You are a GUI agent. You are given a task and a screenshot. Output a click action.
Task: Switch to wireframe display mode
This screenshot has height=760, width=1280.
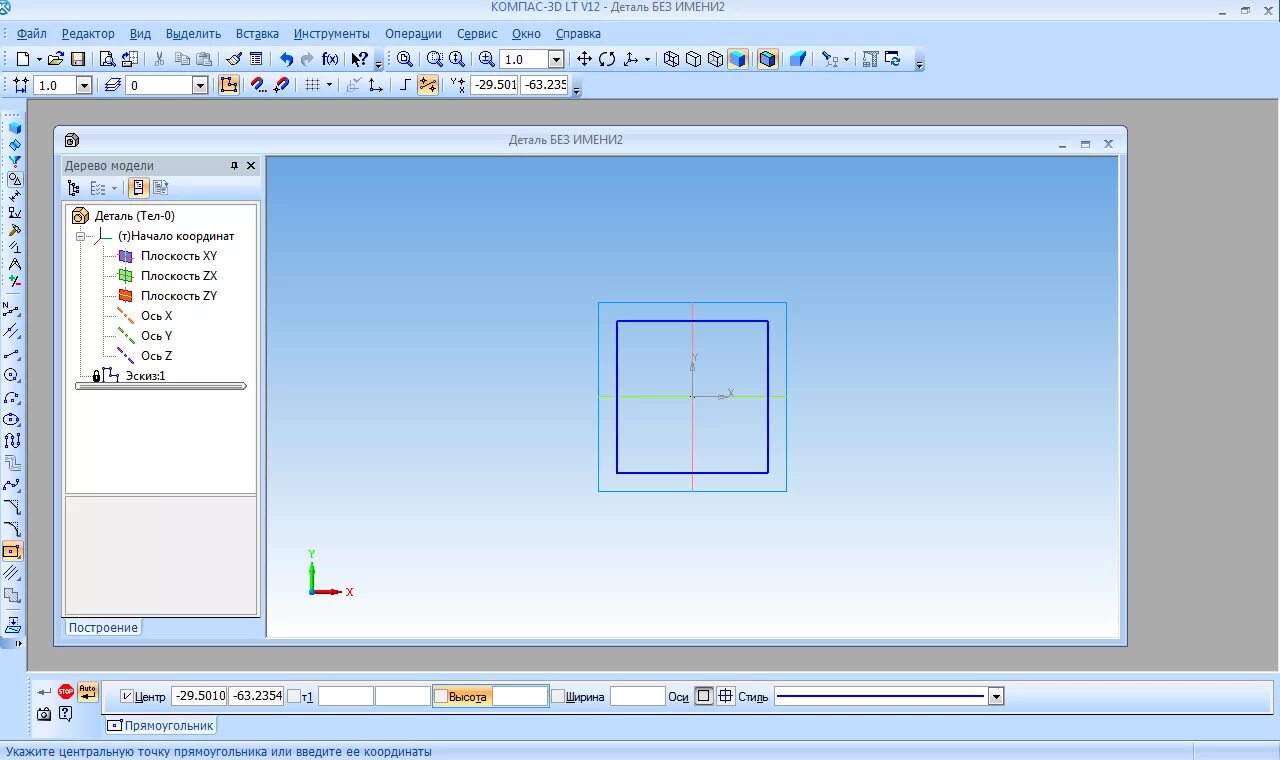671,59
